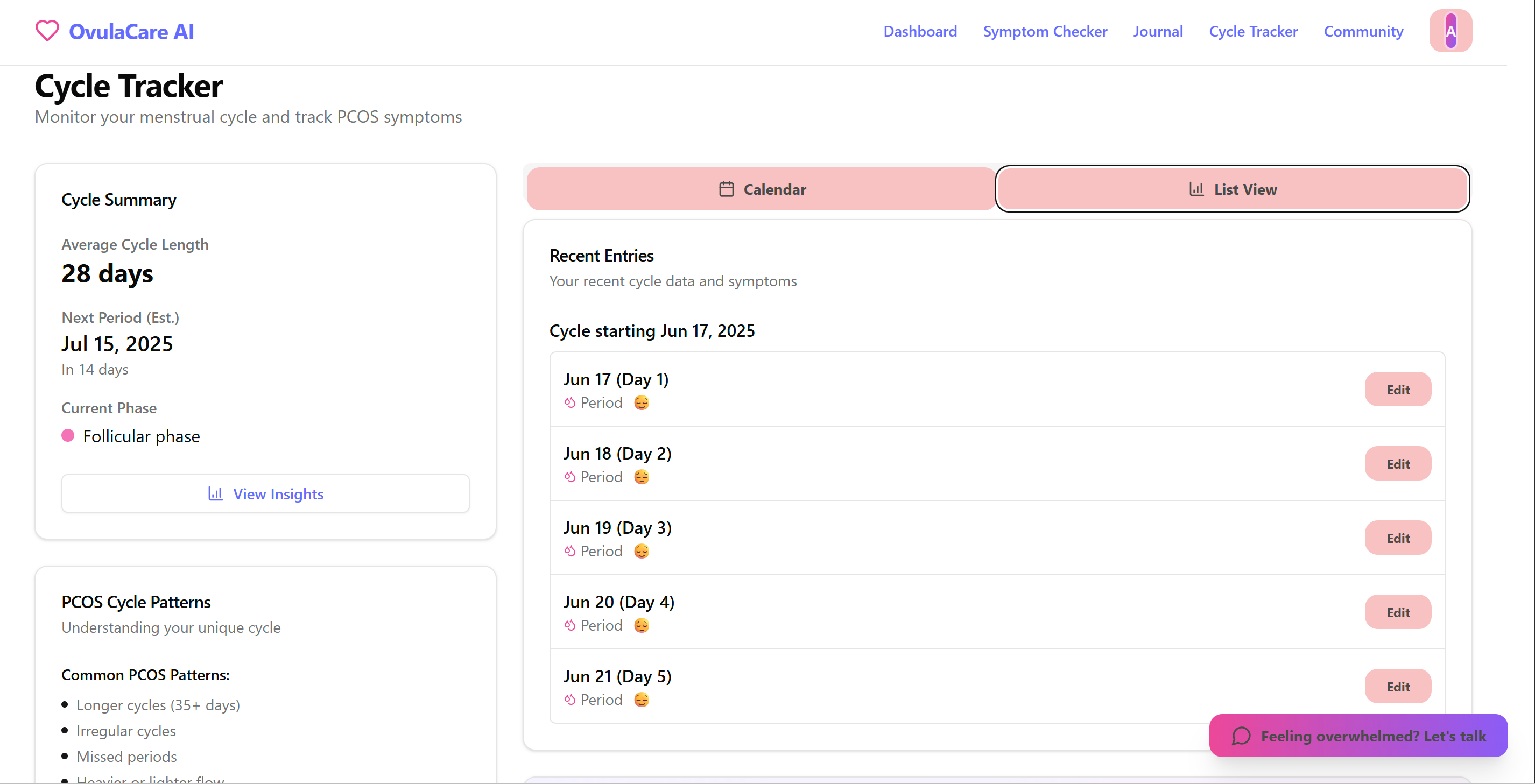
Task: Switch to the Calendar tab
Action: click(761, 189)
